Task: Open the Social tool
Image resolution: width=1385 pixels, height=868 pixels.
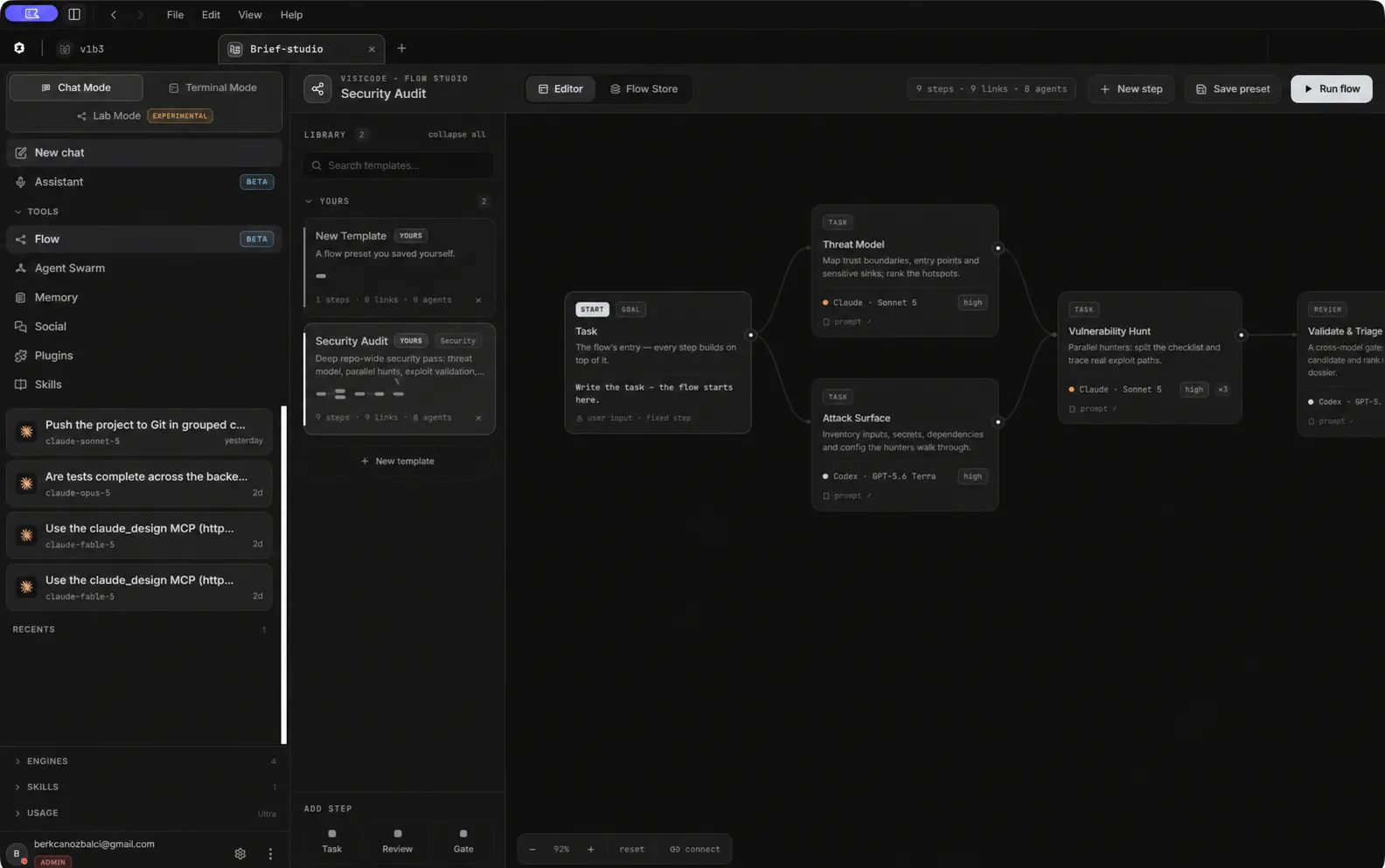Action: [144, 326]
